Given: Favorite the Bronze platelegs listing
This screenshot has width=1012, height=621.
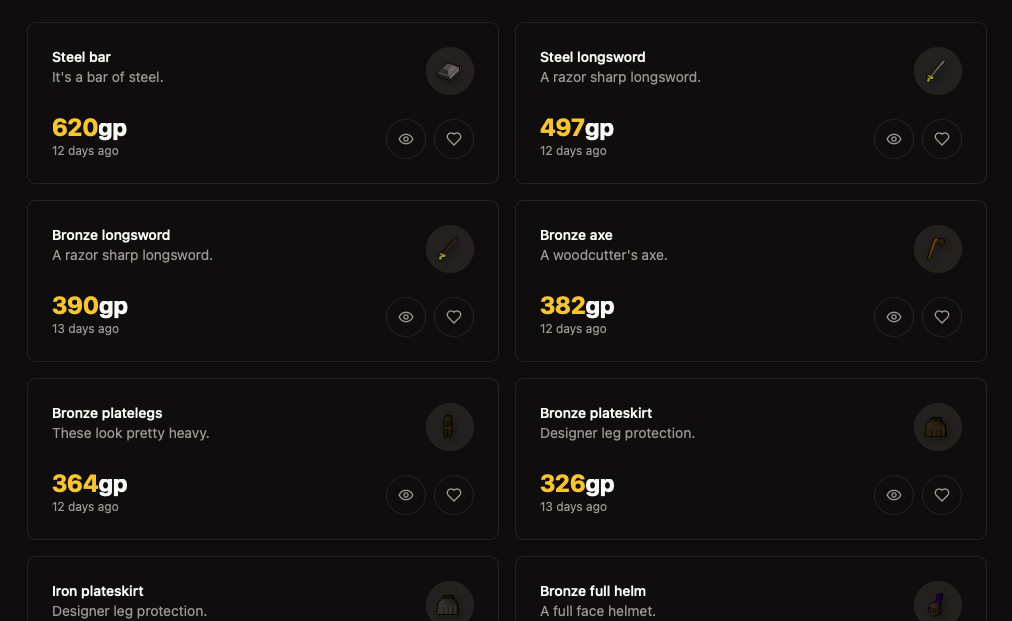Looking at the screenshot, I should [x=454, y=495].
